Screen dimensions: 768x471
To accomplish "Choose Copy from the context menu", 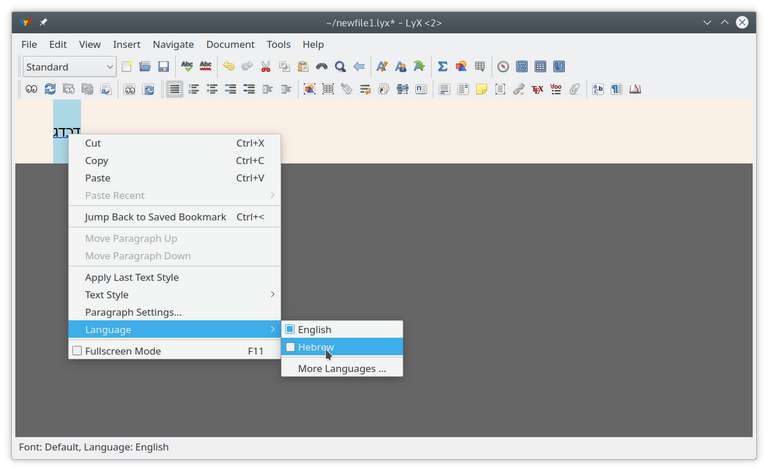I will [x=174, y=161].
